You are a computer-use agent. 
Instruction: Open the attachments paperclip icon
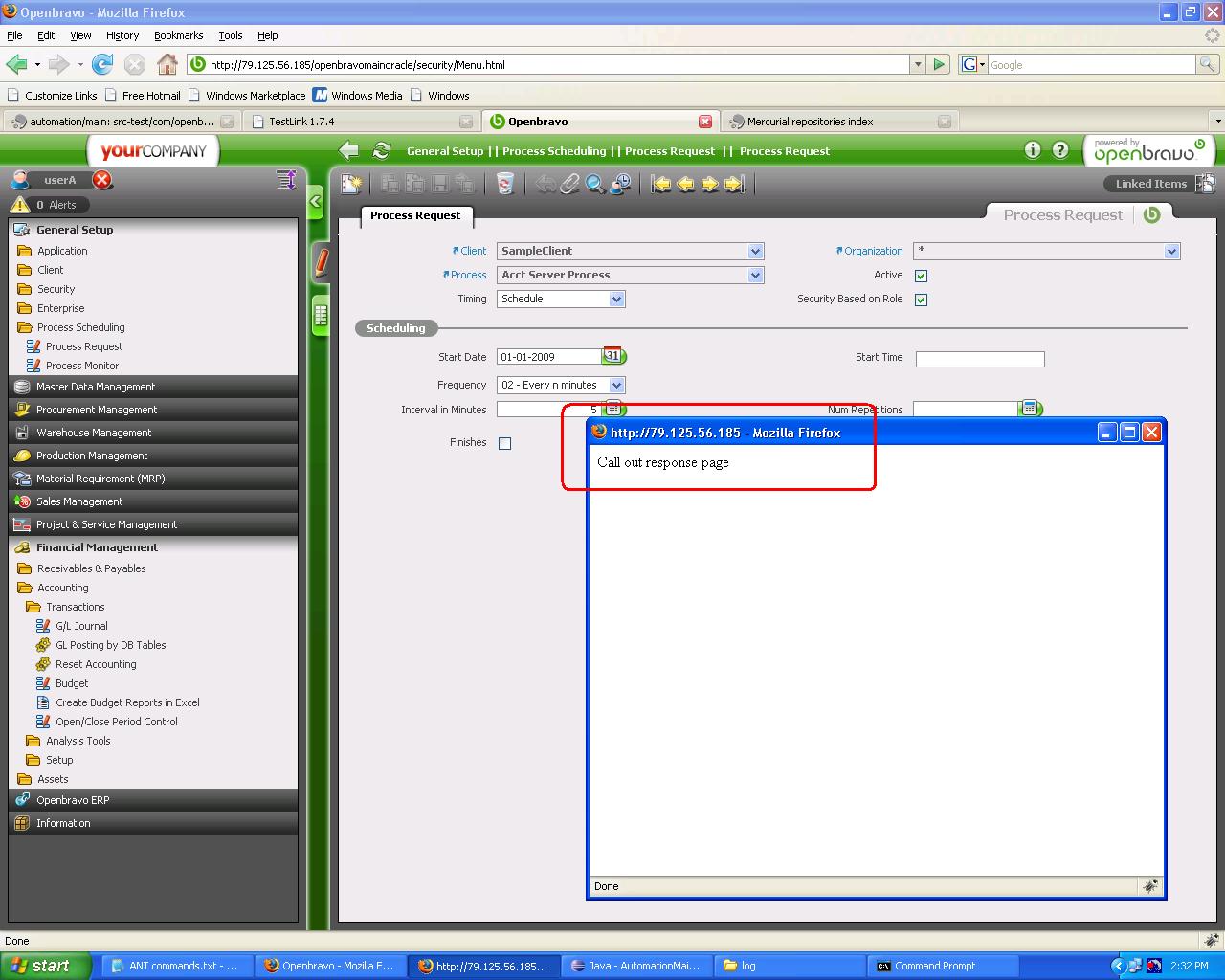point(570,184)
